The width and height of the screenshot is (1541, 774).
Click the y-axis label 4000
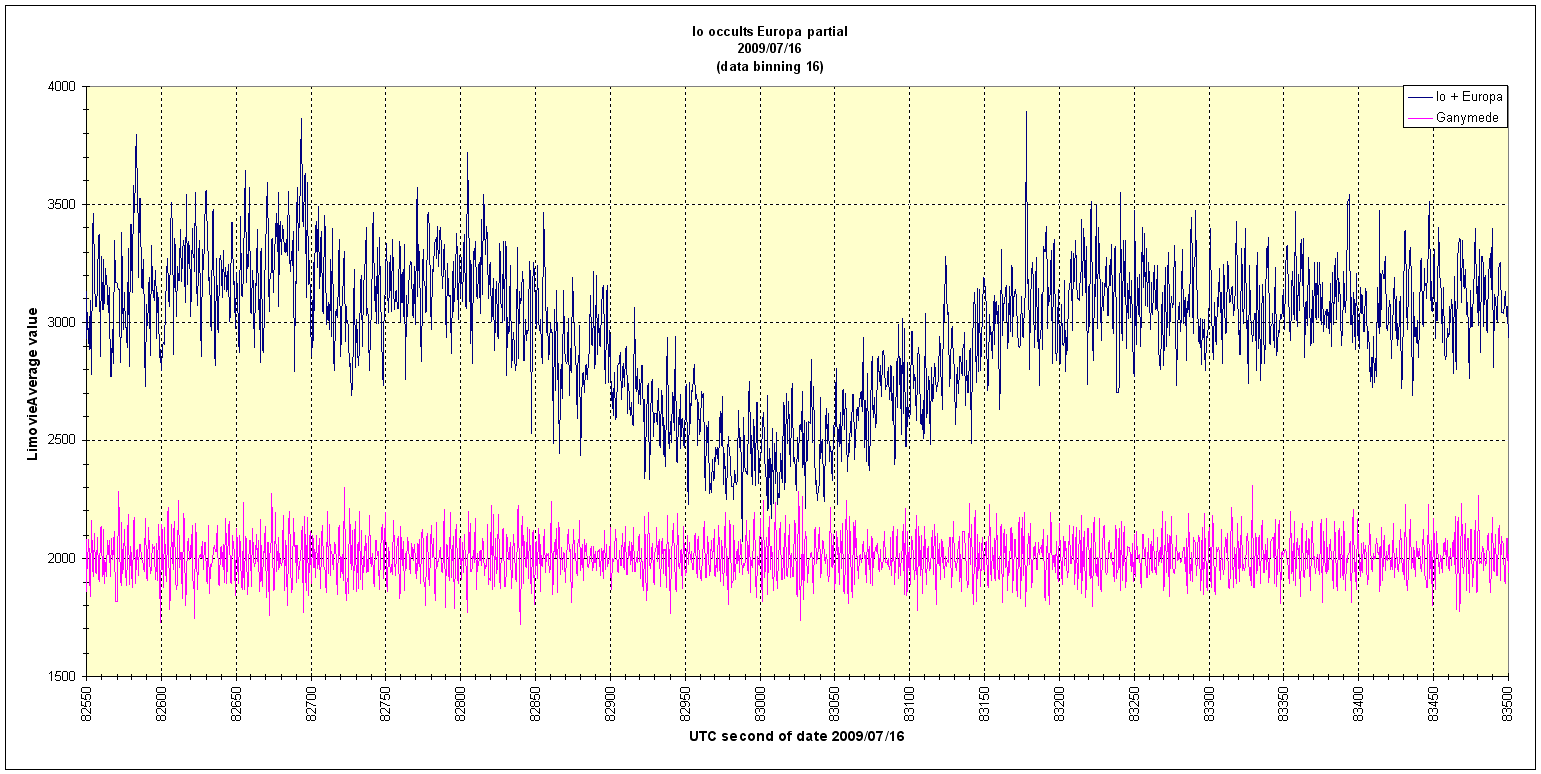62,86
